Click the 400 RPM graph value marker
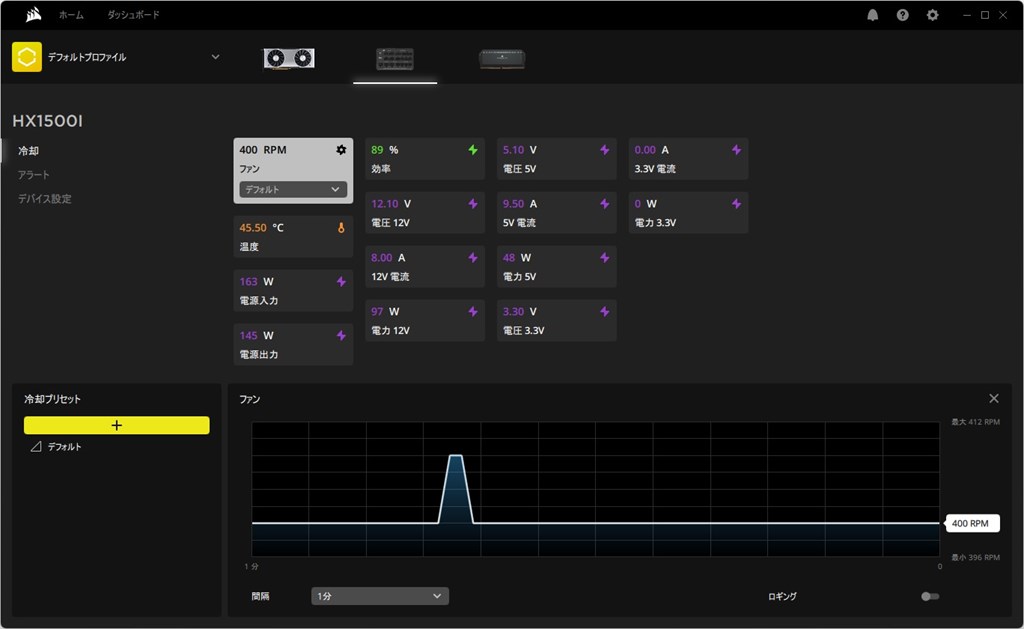 [972, 523]
